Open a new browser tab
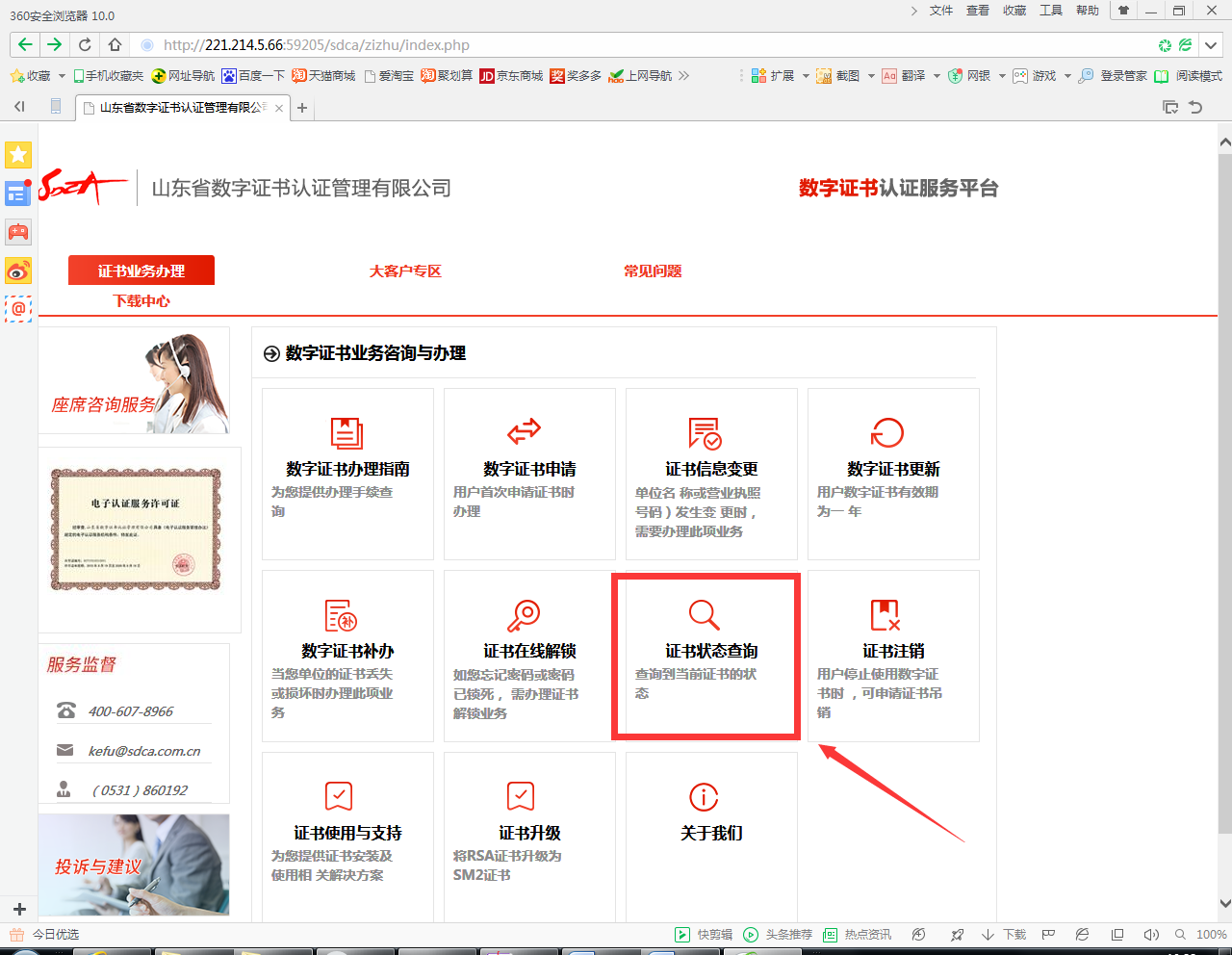This screenshot has width=1232, height=955. coord(302,108)
